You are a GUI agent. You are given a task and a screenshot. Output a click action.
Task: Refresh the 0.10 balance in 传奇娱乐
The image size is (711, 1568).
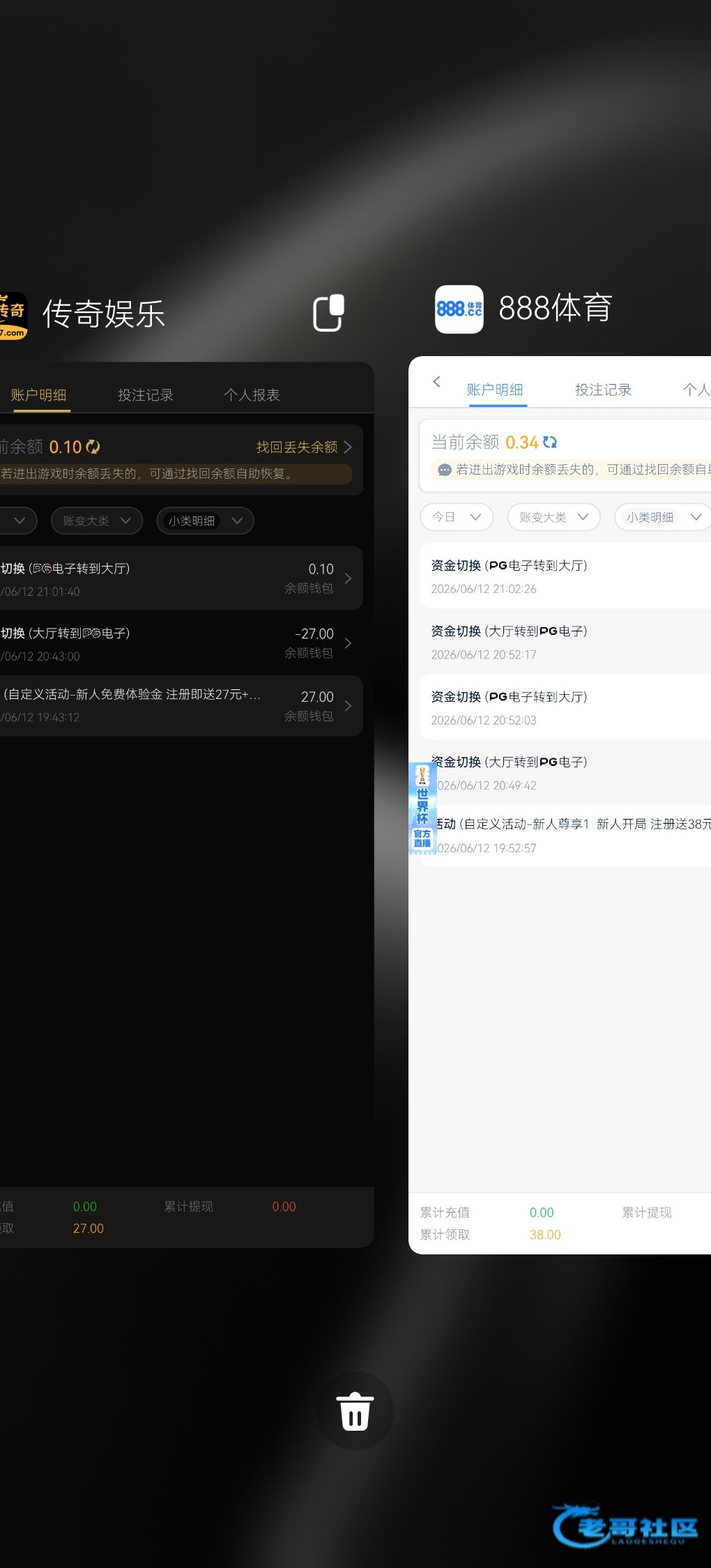pos(93,447)
